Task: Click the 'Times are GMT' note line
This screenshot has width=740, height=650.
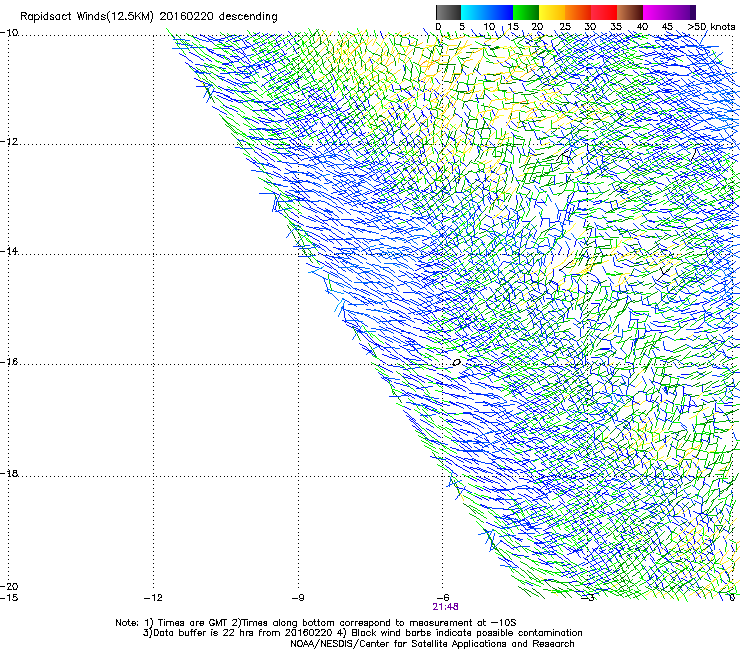Action: point(316,623)
